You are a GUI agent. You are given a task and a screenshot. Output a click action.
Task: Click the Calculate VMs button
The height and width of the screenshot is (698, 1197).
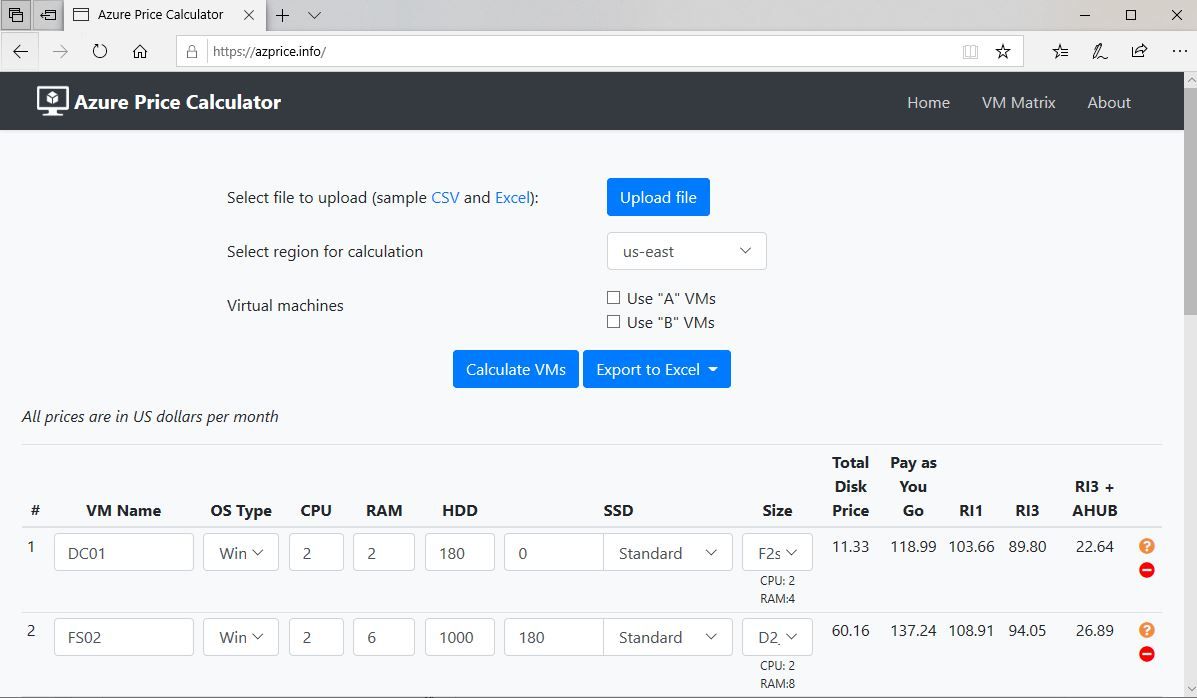tap(515, 369)
